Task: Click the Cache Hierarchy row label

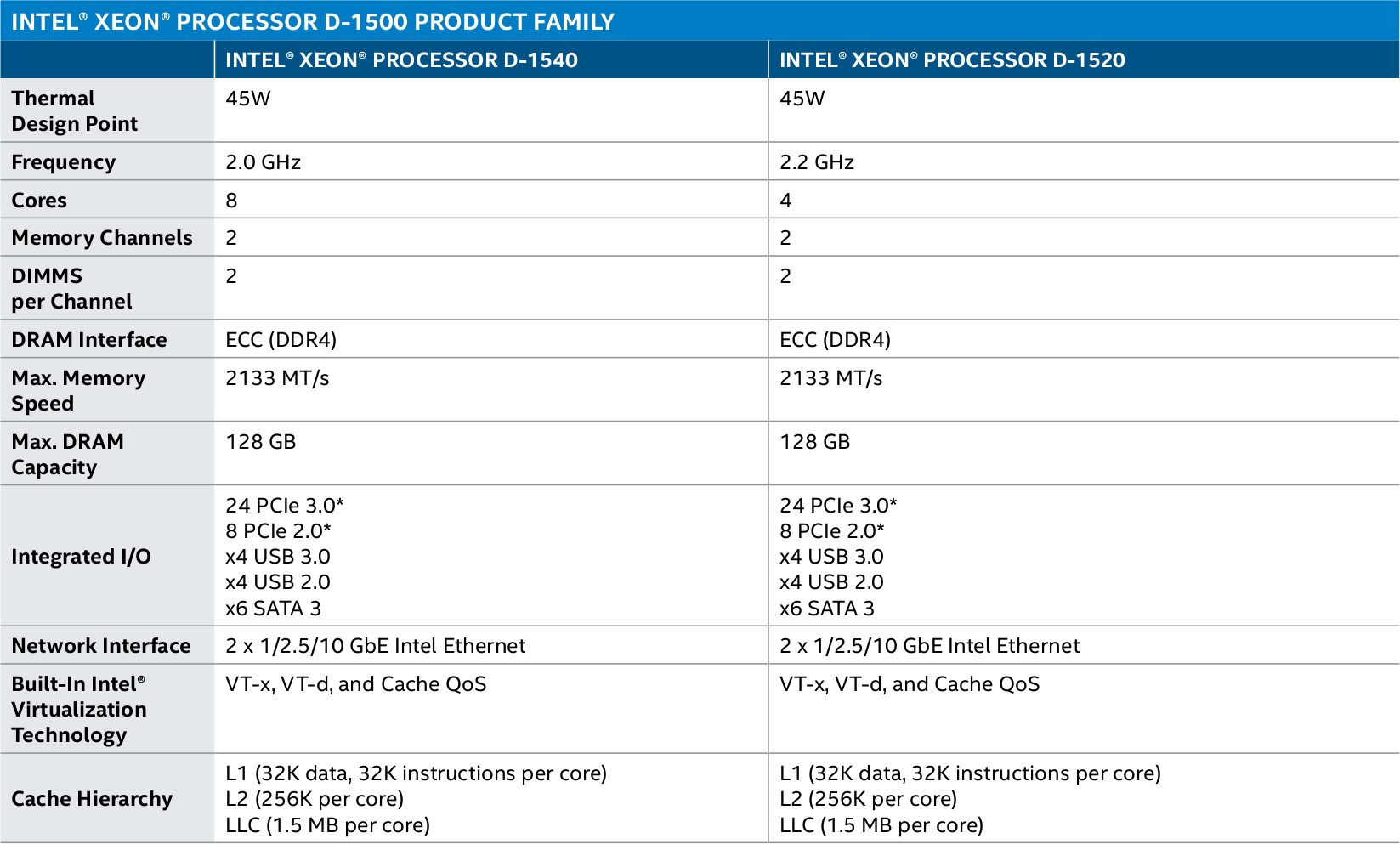Action: click(x=92, y=799)
